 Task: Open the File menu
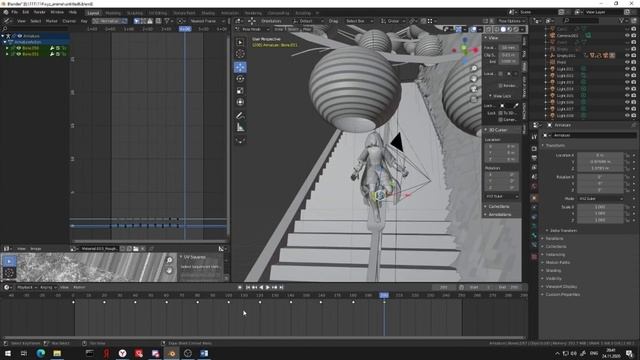coord(14,12)
